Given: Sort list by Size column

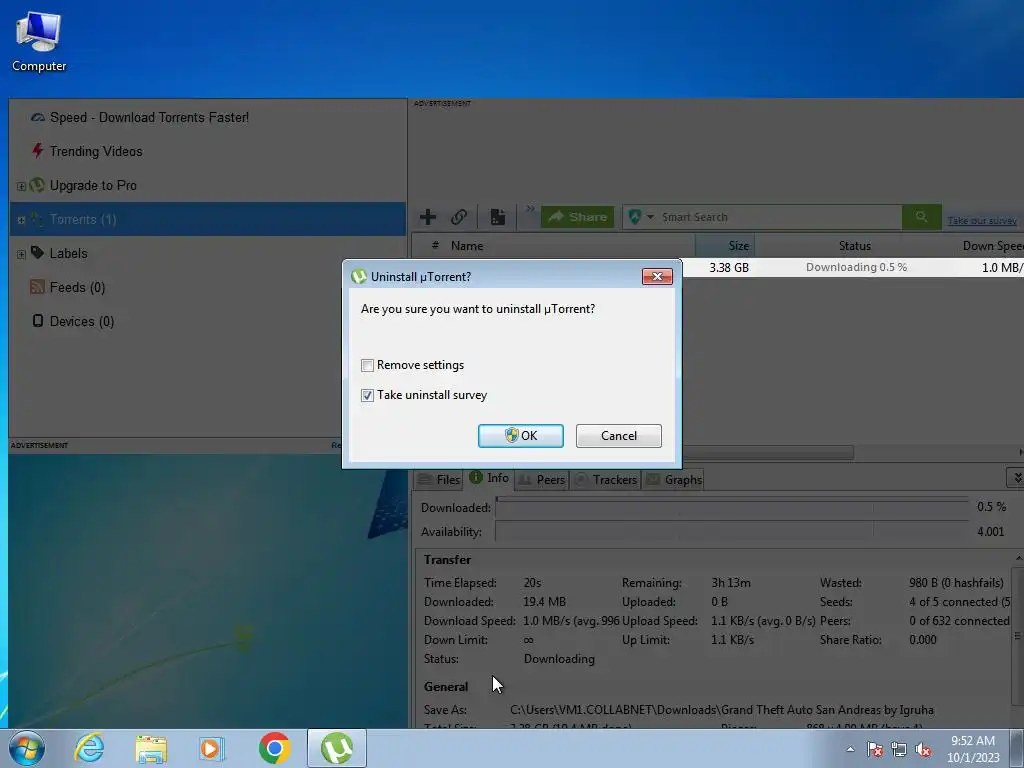Looking at the screenshot, I should click(x=725, y=246).
